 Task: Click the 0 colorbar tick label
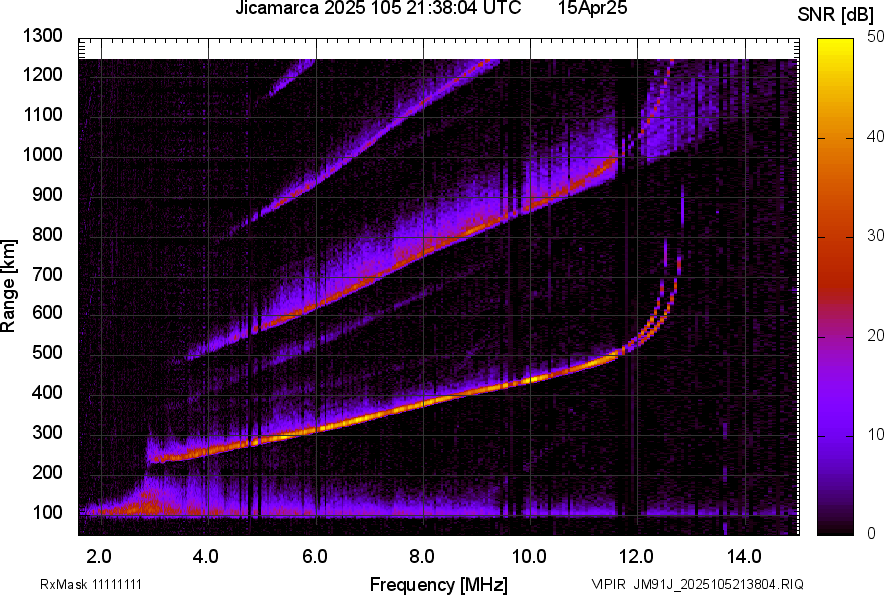click(x=872, y=533)
